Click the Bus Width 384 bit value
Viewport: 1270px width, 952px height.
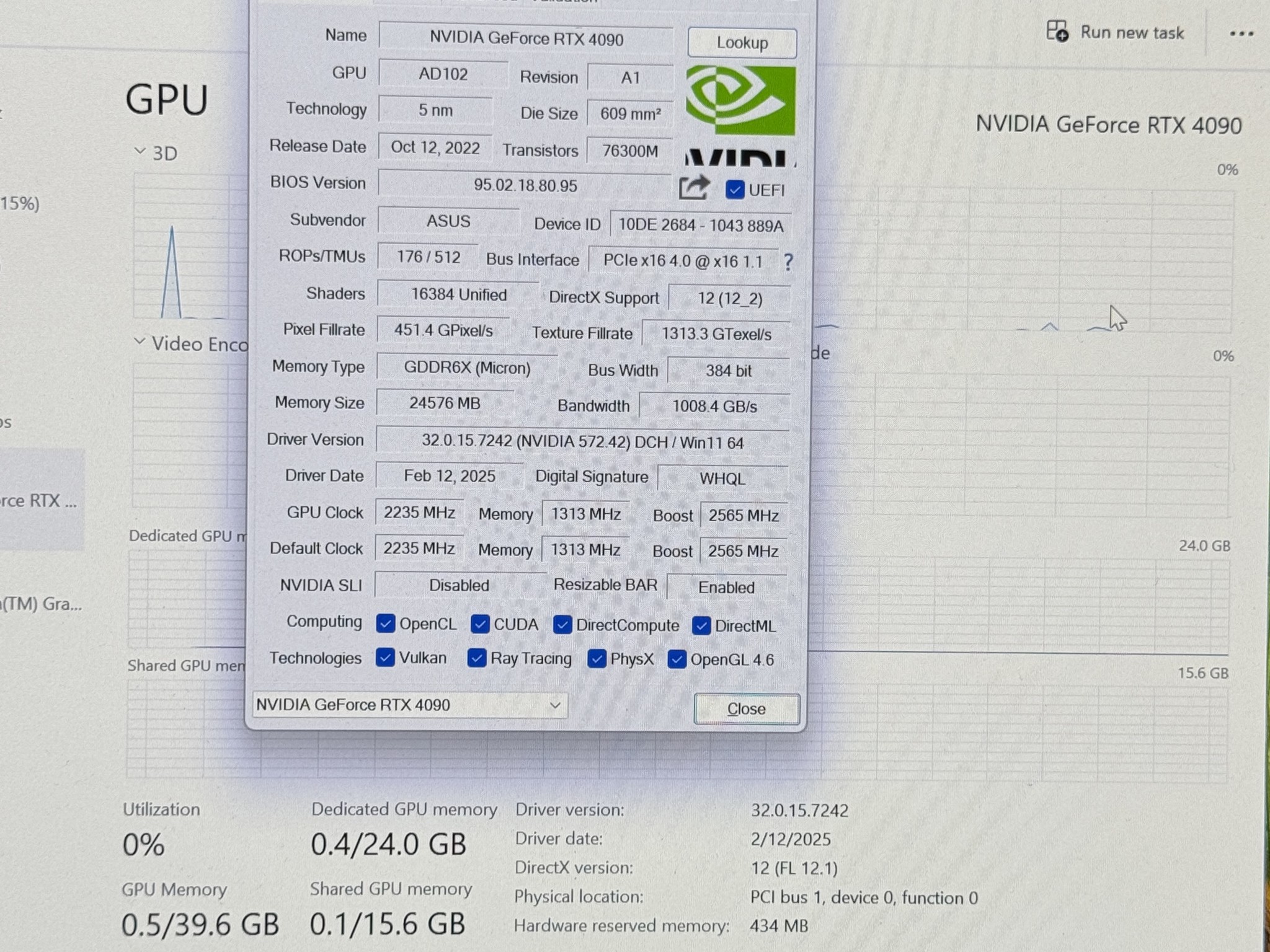[729, 371]
